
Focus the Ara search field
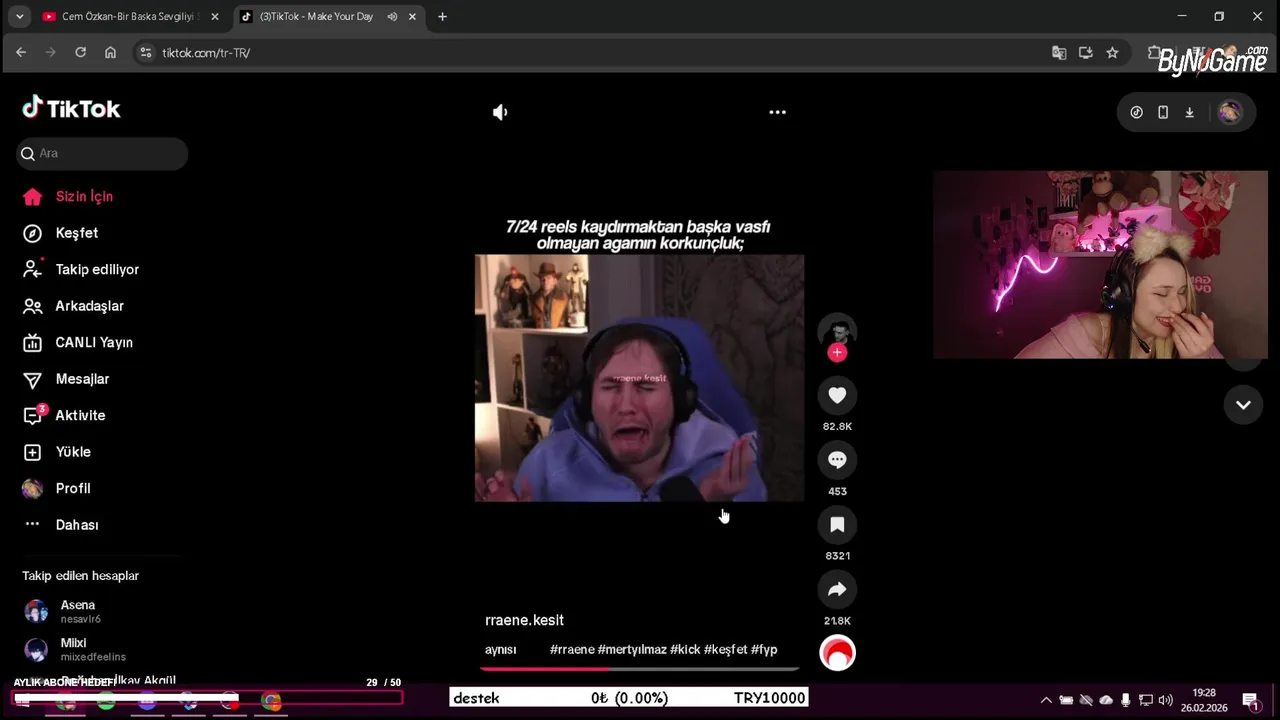pyautogui.click(x=102, y=153)
